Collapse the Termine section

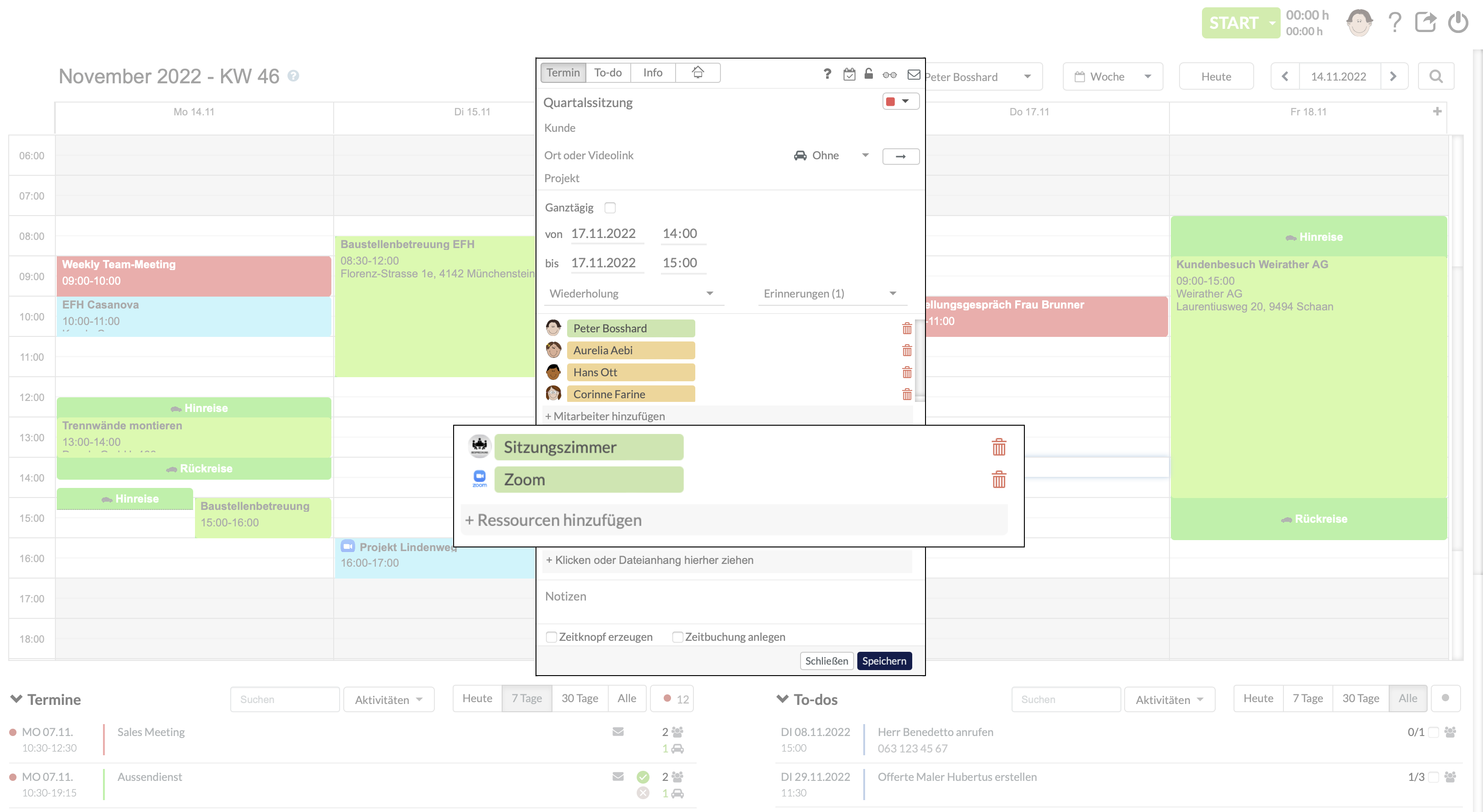(x=16, y=698)
